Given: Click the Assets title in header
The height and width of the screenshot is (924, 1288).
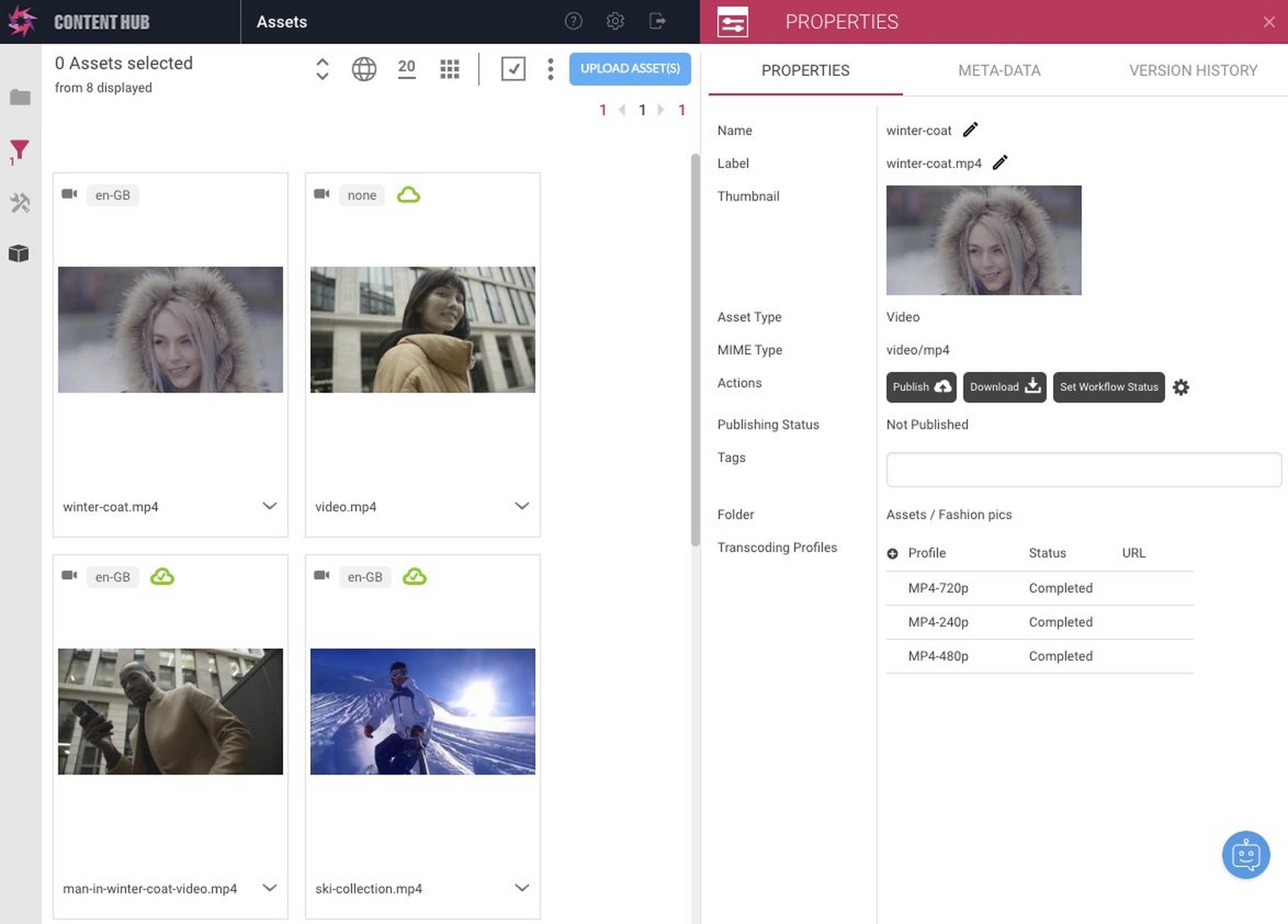Looking at the screenshot, I should 282,22.
